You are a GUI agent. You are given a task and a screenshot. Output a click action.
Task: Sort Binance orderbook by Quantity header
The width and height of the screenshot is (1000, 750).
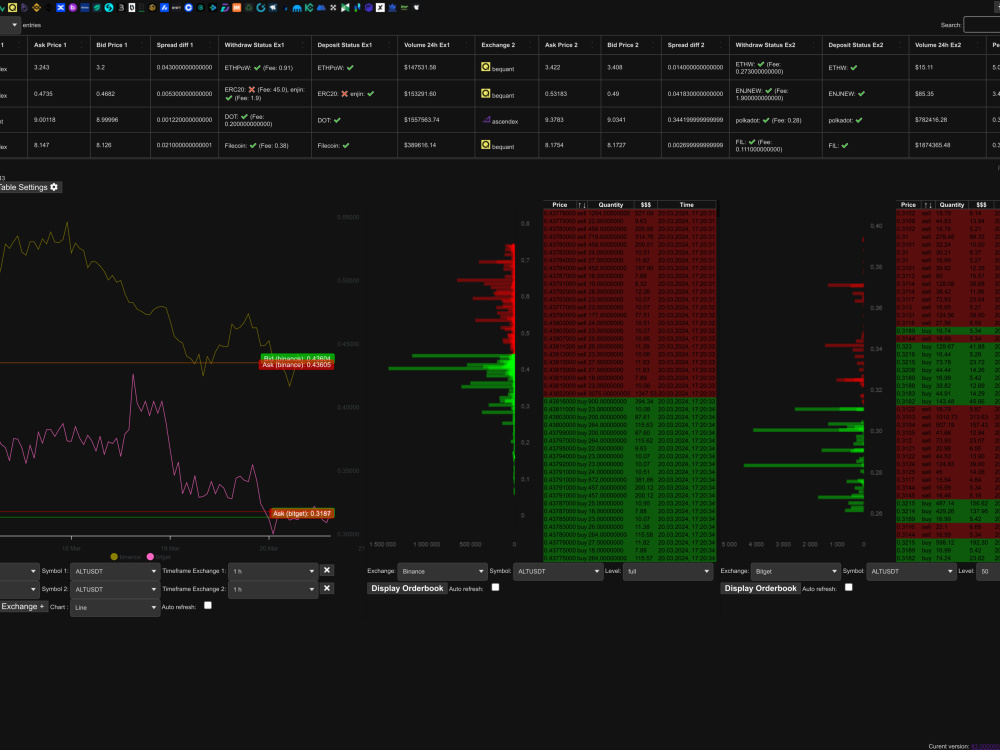click(x=610, y=205)
